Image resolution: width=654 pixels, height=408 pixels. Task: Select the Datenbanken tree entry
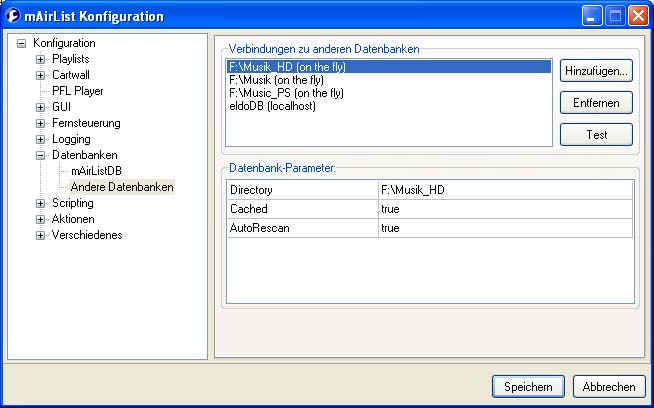click(x=85, y=155)
